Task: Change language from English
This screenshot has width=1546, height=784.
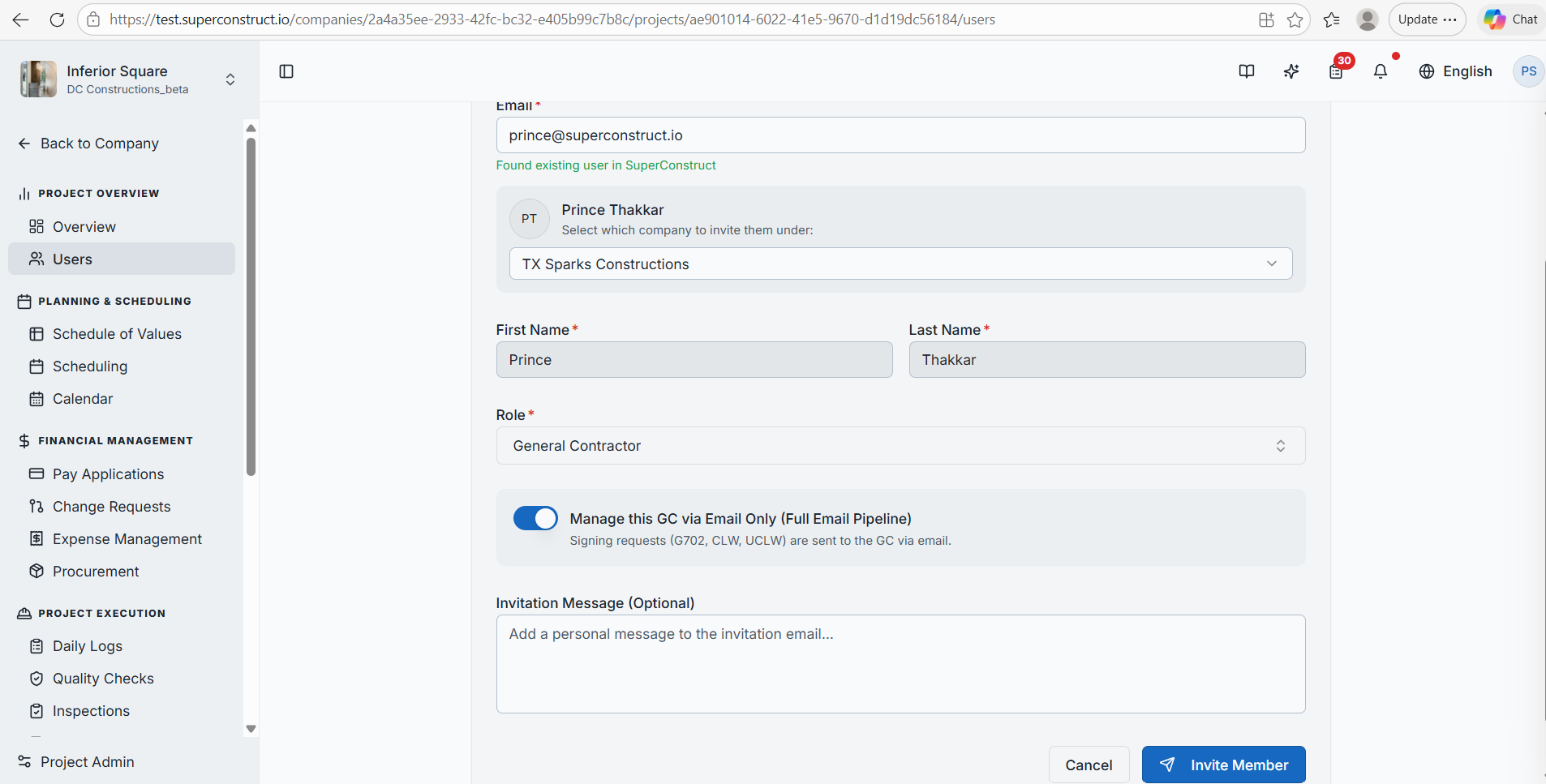Action: [x=1455, y=71]
